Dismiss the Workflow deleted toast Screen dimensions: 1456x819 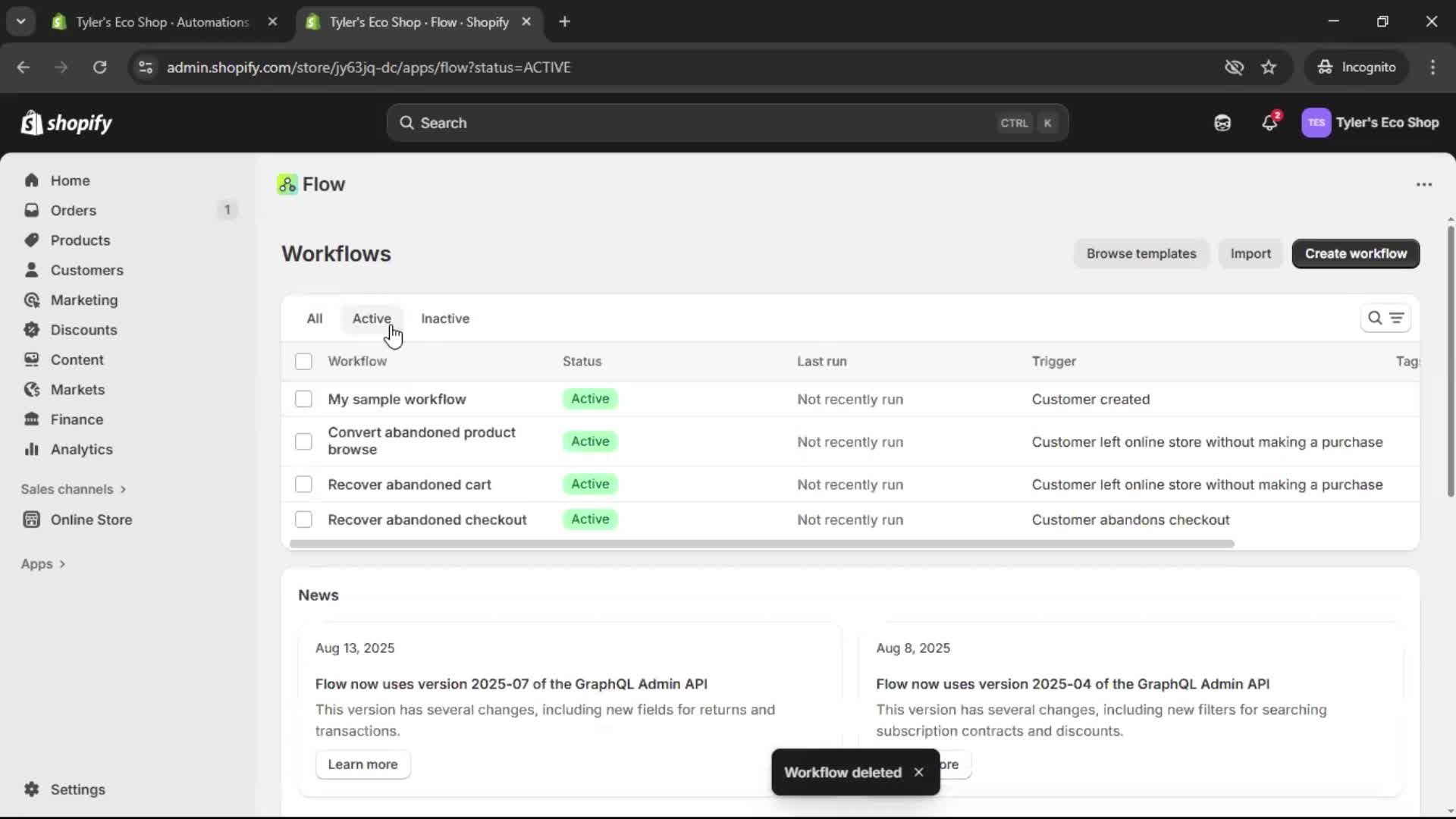click(x=919, y=773)
